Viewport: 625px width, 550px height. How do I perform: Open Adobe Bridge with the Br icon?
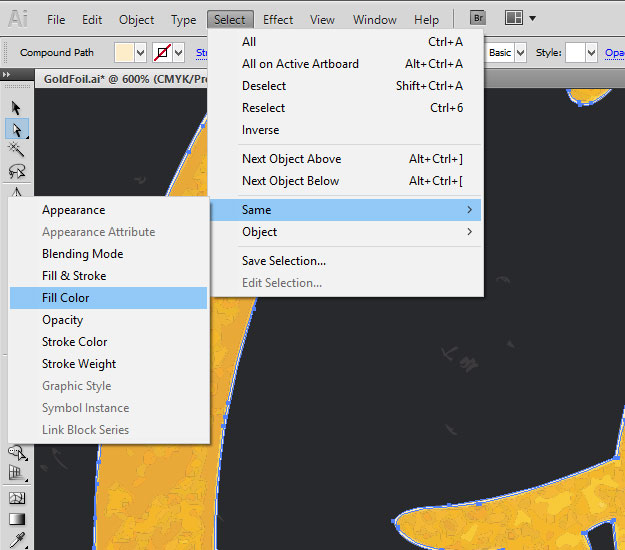478,18
